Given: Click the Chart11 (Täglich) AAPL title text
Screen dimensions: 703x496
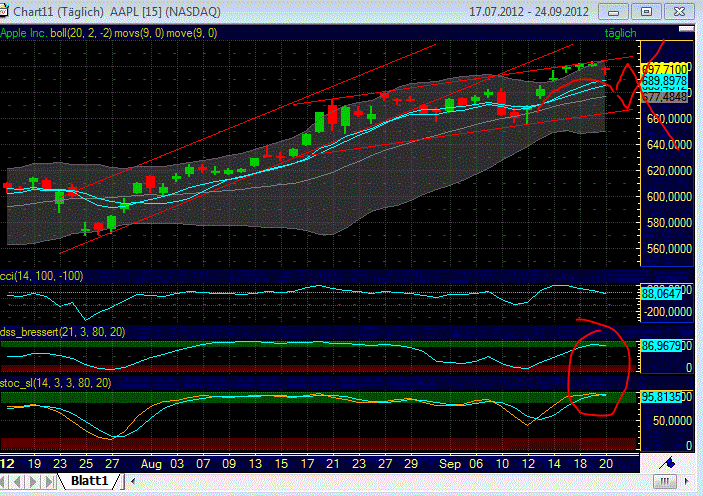Looking at the screenshot, I should pyautogui.click(x=116, y=12).
